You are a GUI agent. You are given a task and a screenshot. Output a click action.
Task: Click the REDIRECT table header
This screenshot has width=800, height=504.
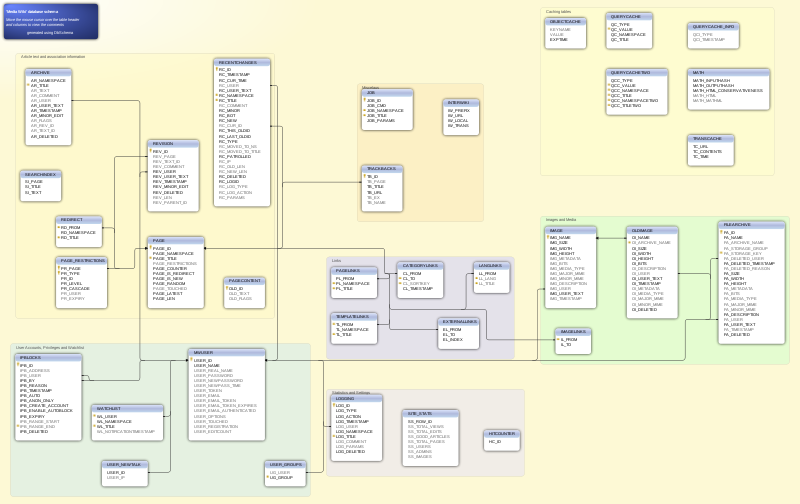pos(79,220)
